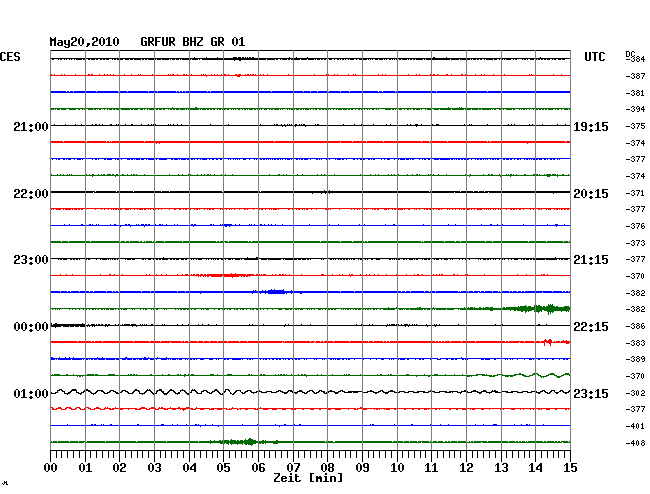Click the DC value '-373'
650x494 pixels.
(x=635, y=243)
